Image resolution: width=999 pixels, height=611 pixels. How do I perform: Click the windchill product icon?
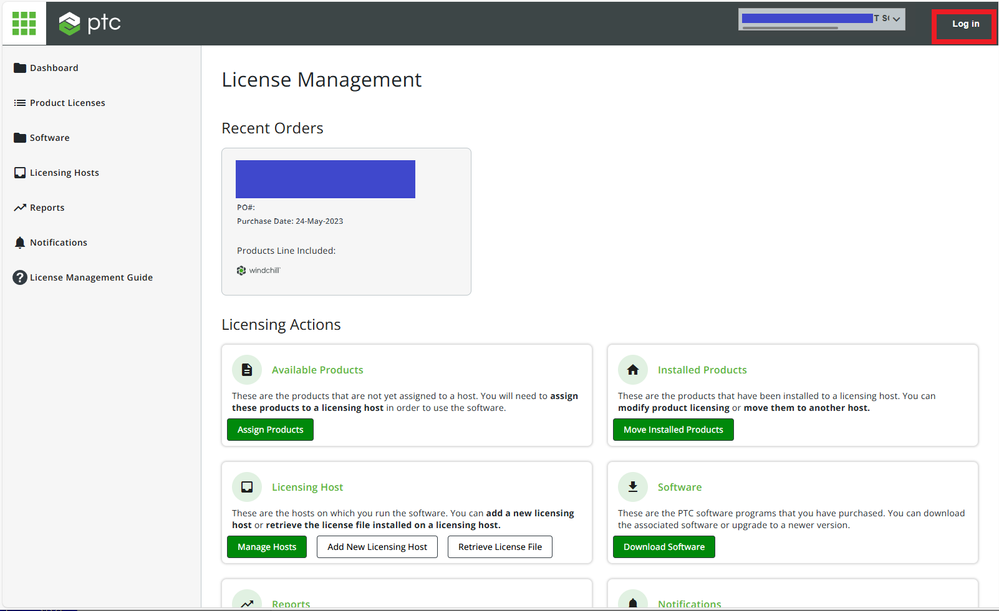241,270
